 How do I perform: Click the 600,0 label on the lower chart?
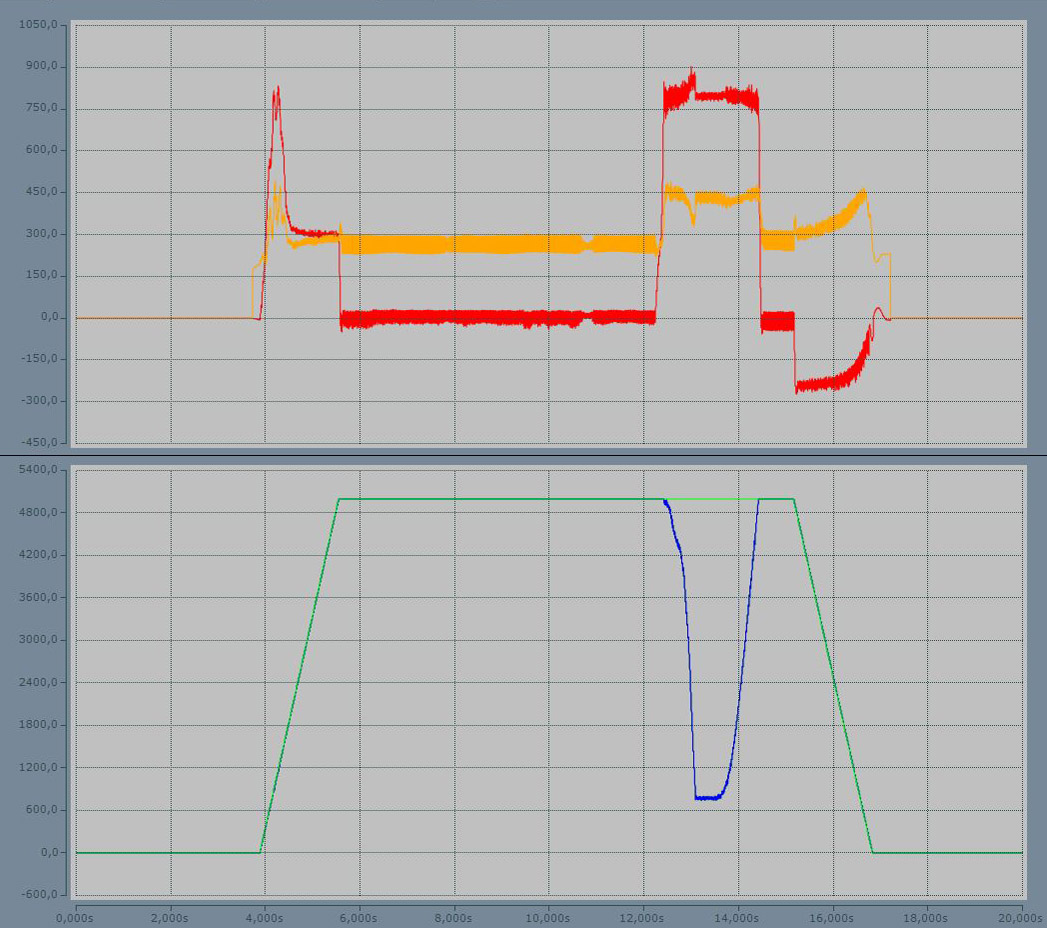coord(42,810)
